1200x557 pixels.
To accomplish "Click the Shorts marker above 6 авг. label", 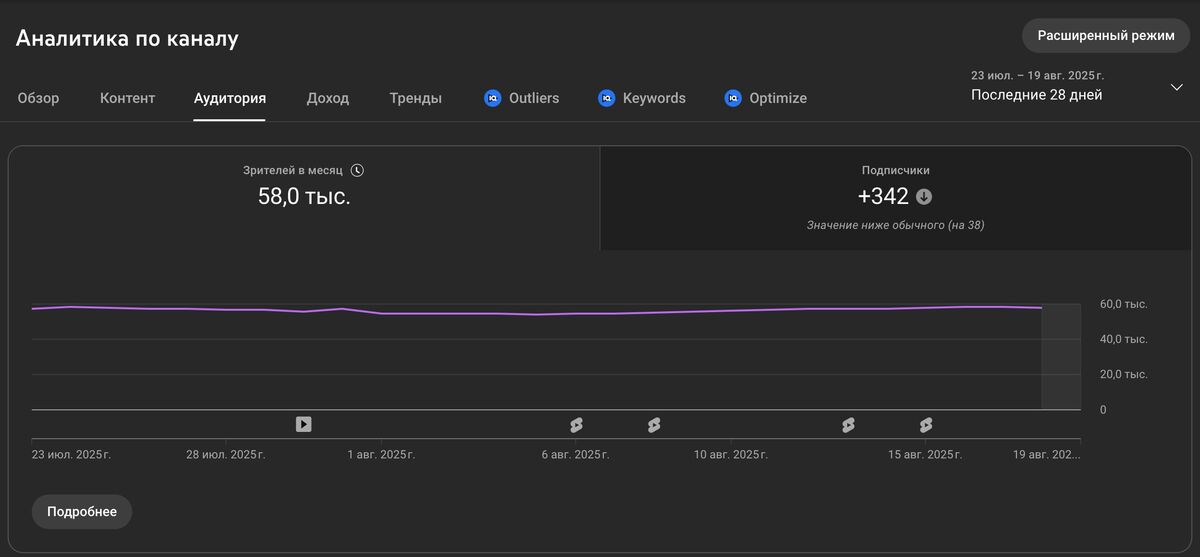I will coord(576,425).
